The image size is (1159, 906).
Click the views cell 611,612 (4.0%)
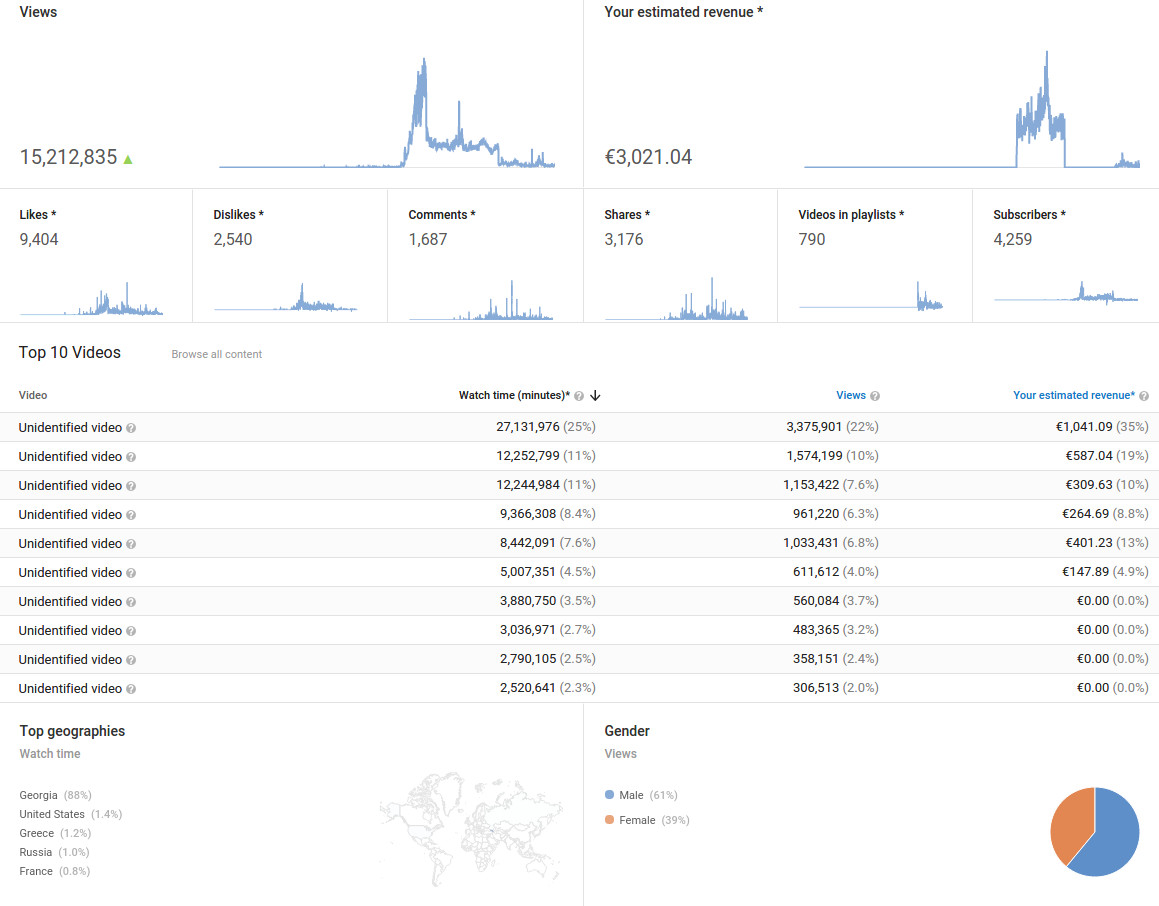(836, 572)
